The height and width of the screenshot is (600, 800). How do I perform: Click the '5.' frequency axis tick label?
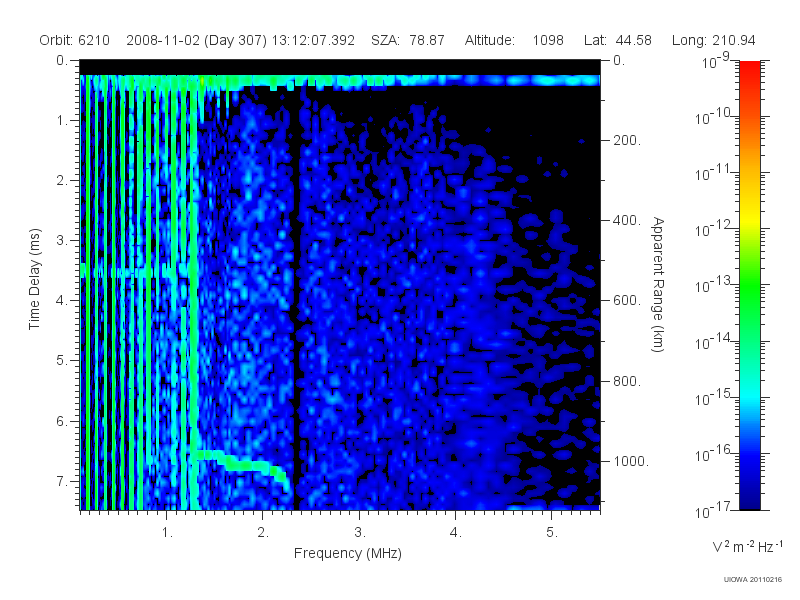coord(552,533)
